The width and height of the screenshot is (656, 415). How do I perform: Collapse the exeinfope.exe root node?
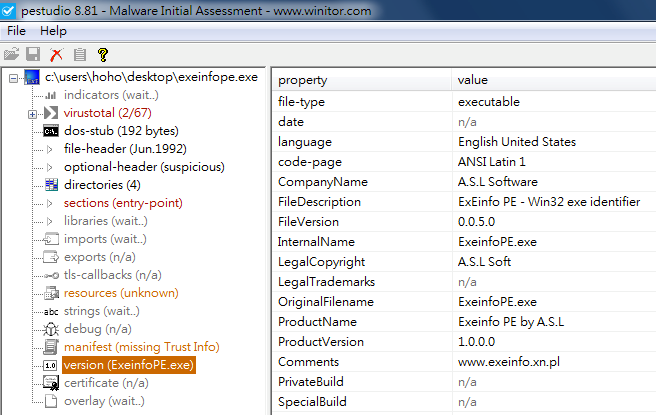tap(14, 78)
